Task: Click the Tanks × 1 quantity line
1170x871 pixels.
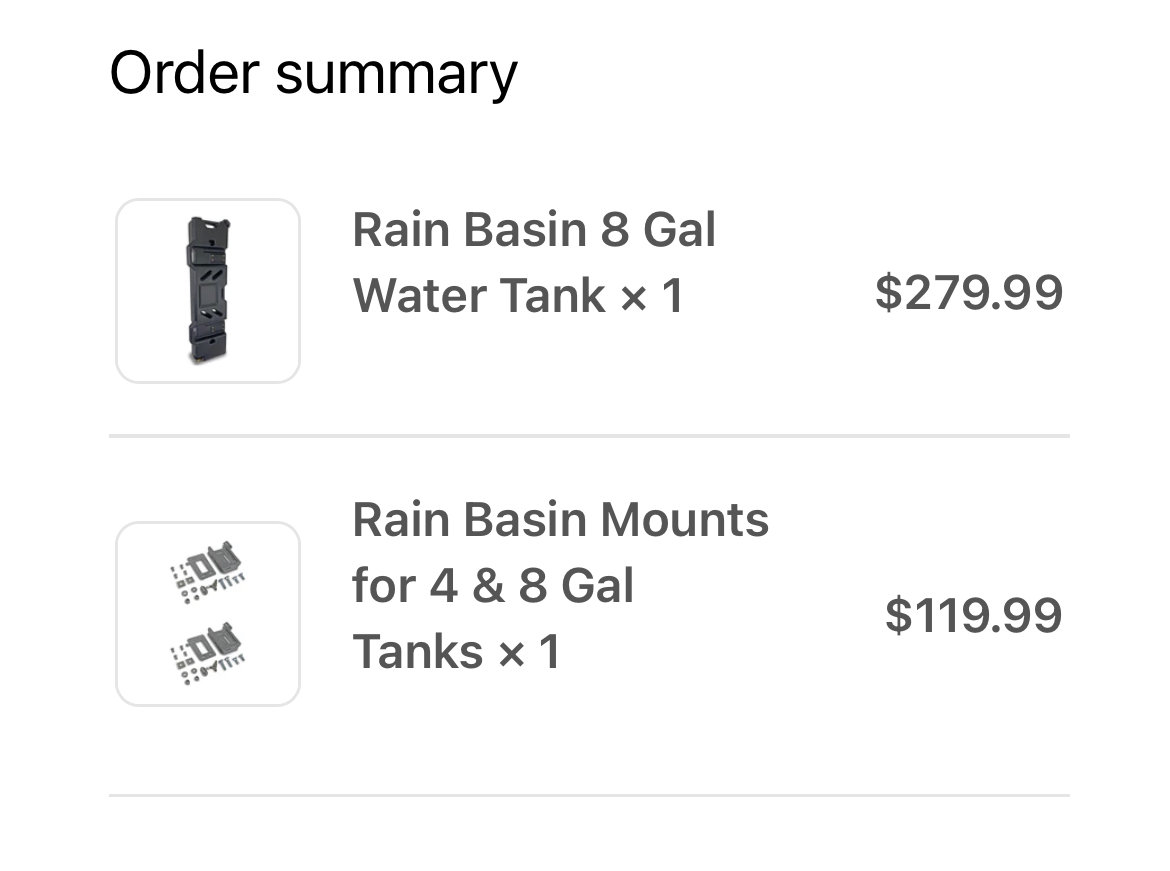Action: tap(456, 652)
